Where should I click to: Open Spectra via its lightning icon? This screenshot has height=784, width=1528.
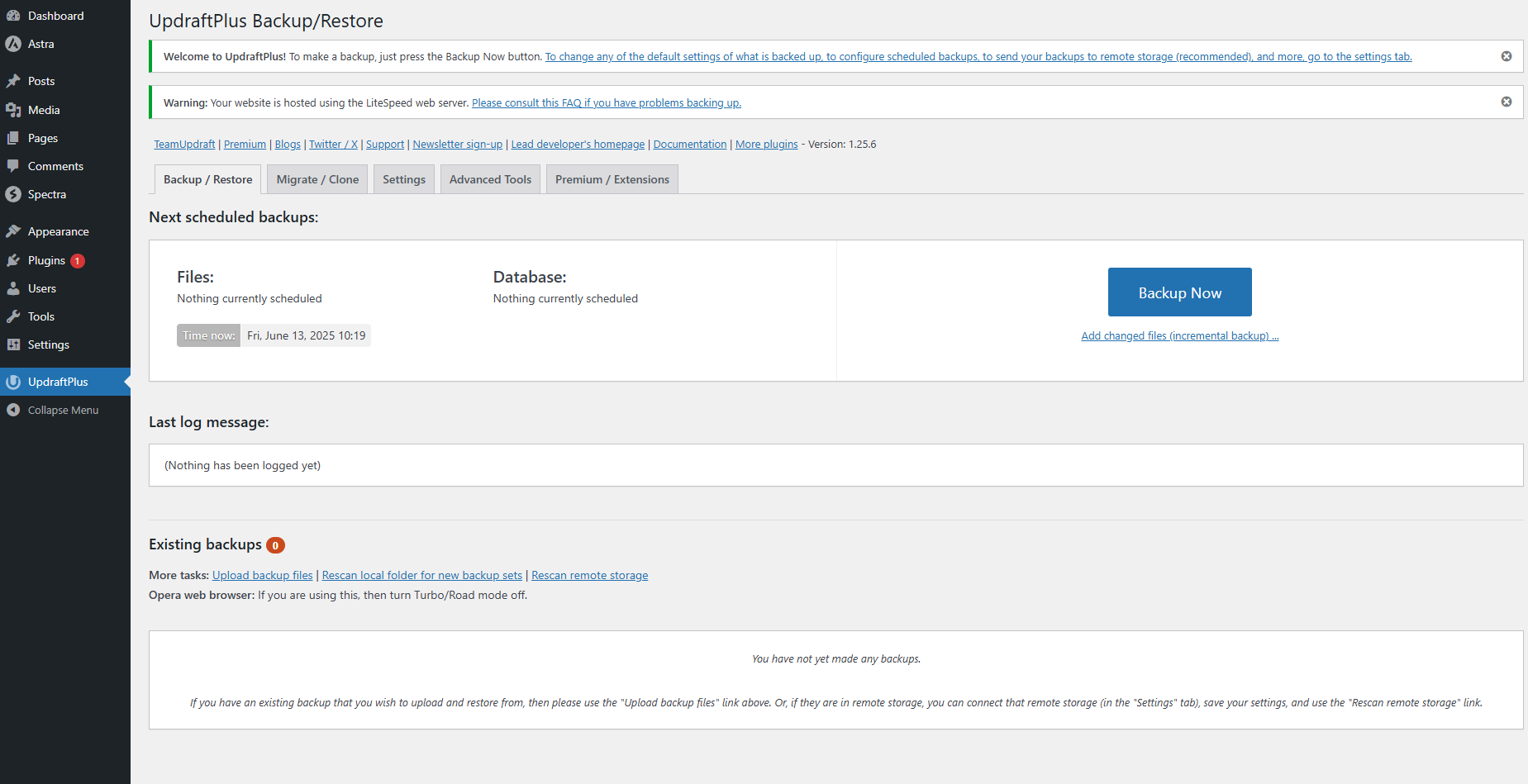click(13, 194)
